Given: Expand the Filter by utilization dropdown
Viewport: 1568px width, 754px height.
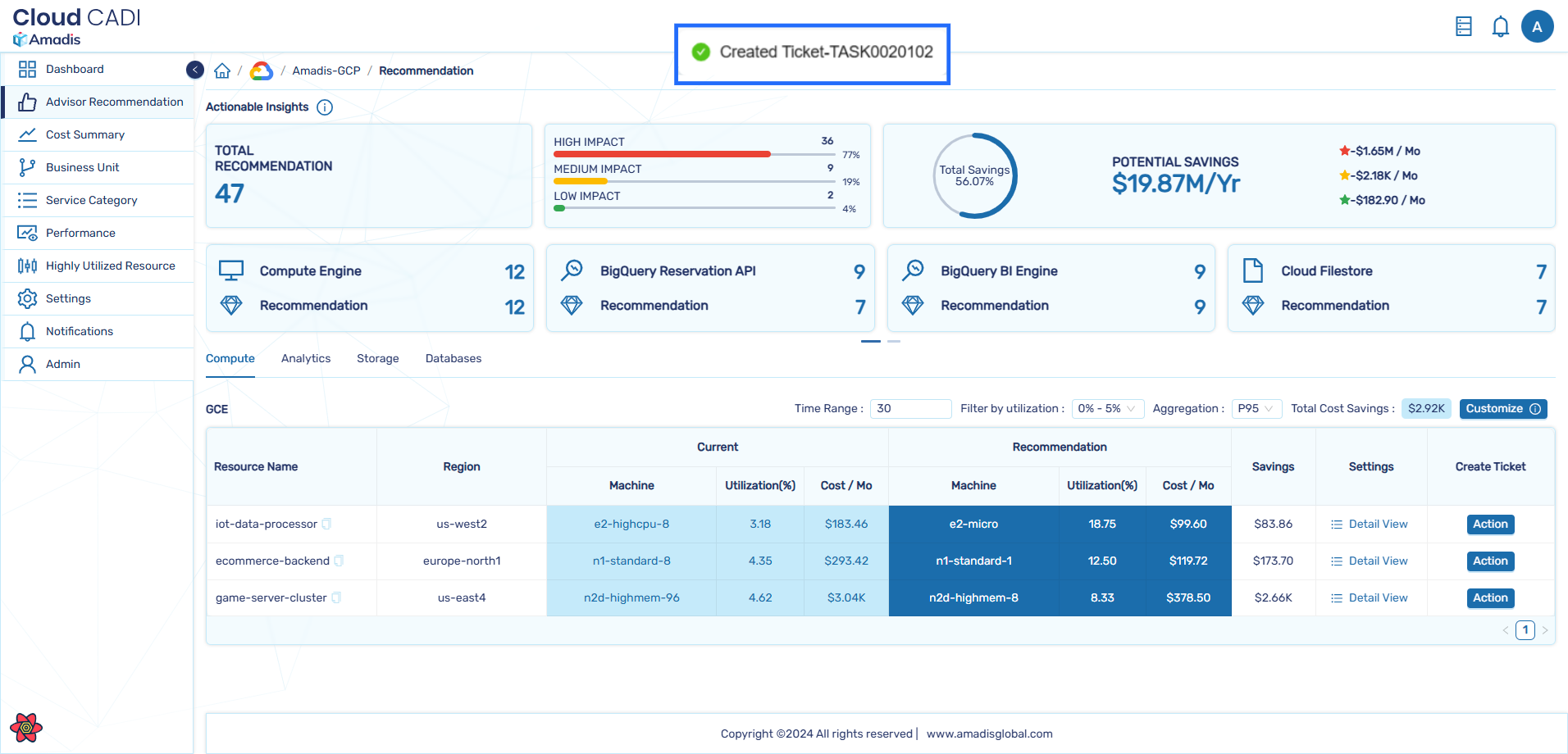Looking at the screenshot, I should [x=1107, y=409].
